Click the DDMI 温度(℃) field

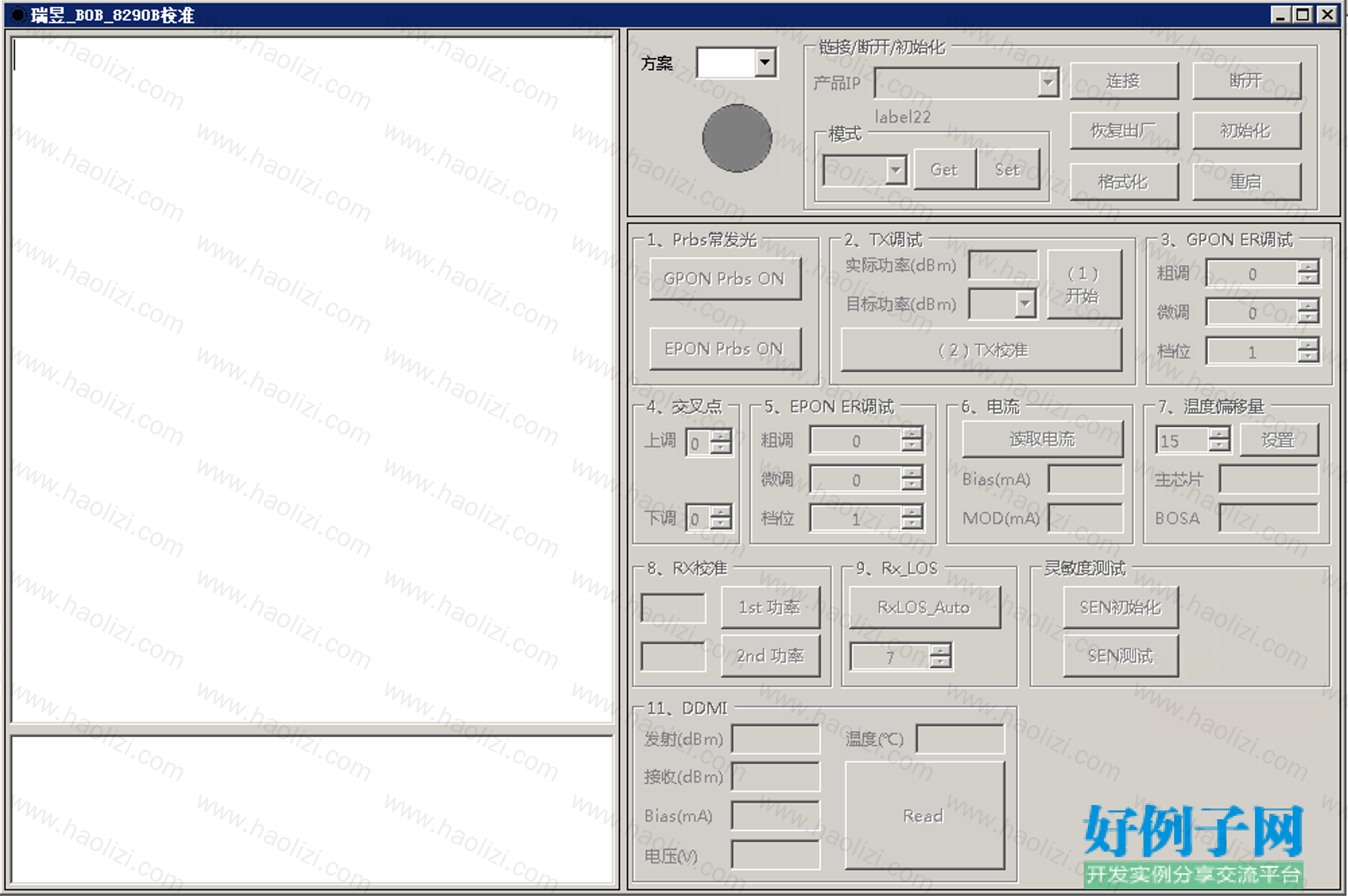click(x=960, y=739)
